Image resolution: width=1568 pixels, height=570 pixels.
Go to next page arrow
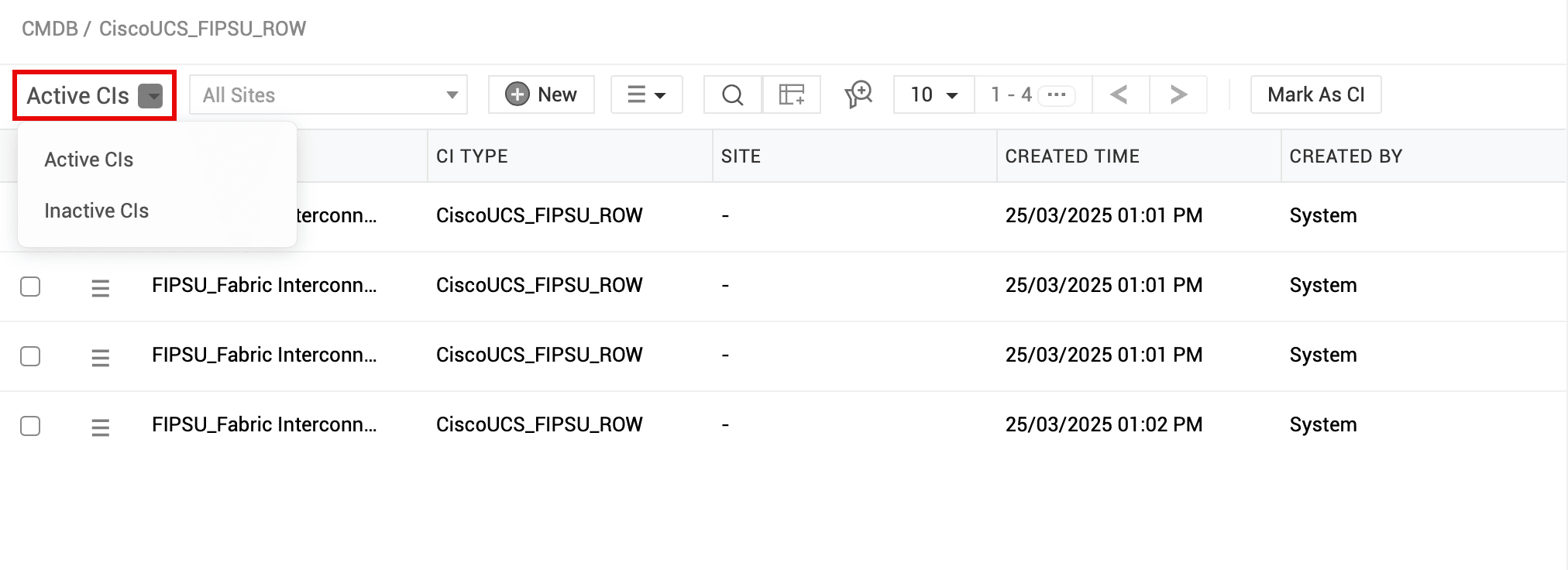coord(1178,95)
